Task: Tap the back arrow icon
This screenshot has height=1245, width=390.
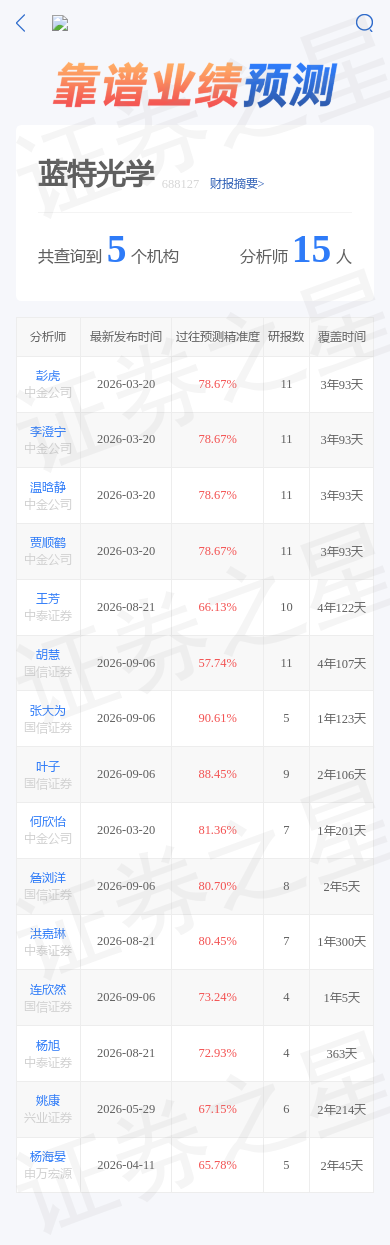Action: tap(20, 23)
